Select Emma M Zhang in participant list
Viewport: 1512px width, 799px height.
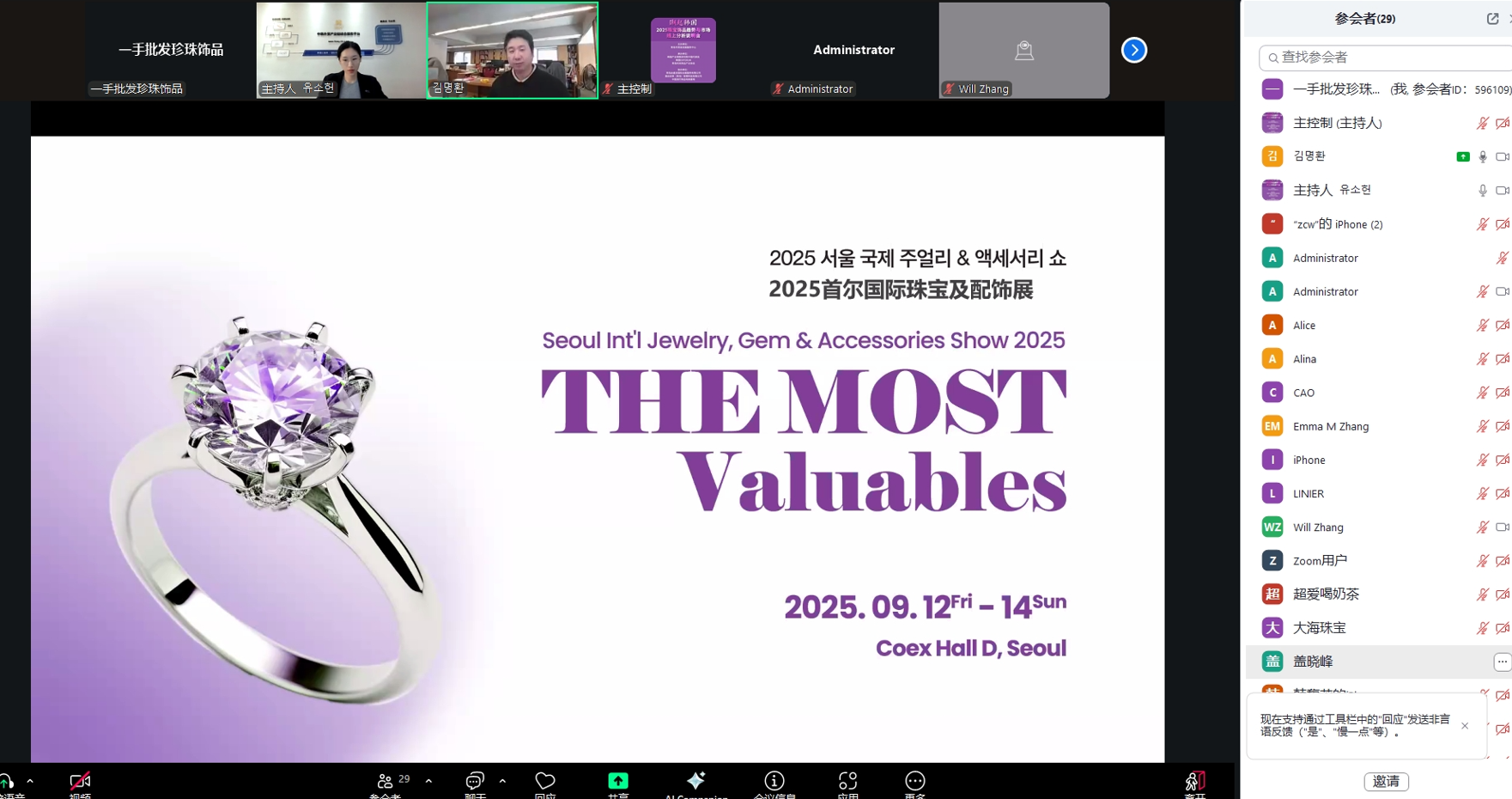(x=1331, y=426)
